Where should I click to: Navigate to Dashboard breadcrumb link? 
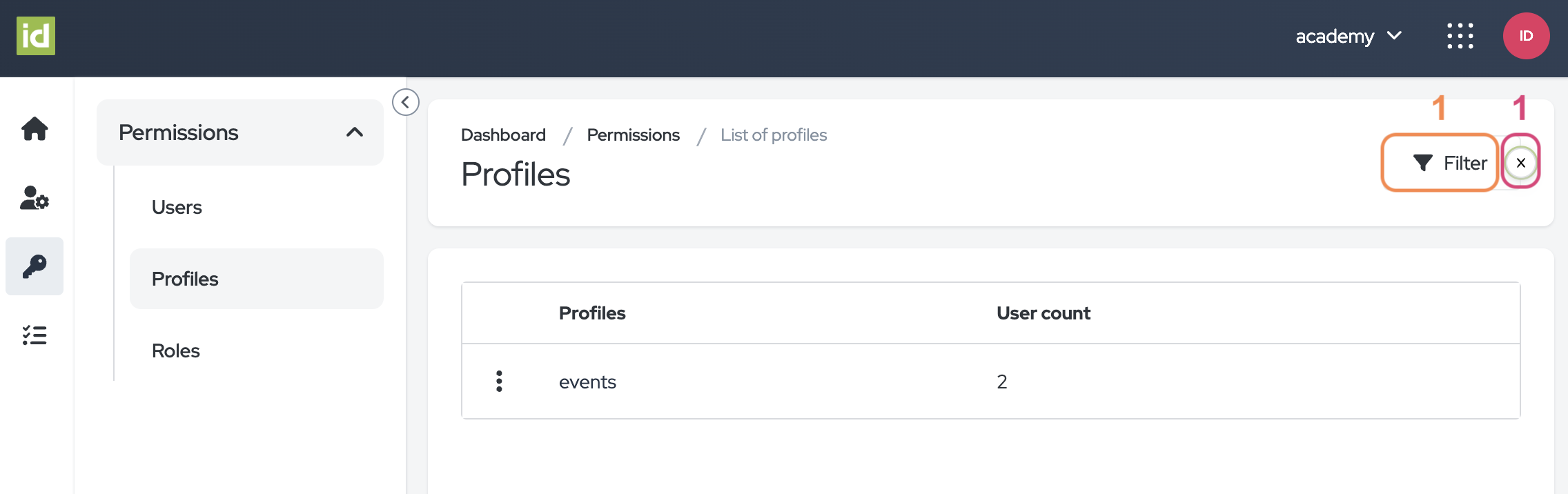503,135
